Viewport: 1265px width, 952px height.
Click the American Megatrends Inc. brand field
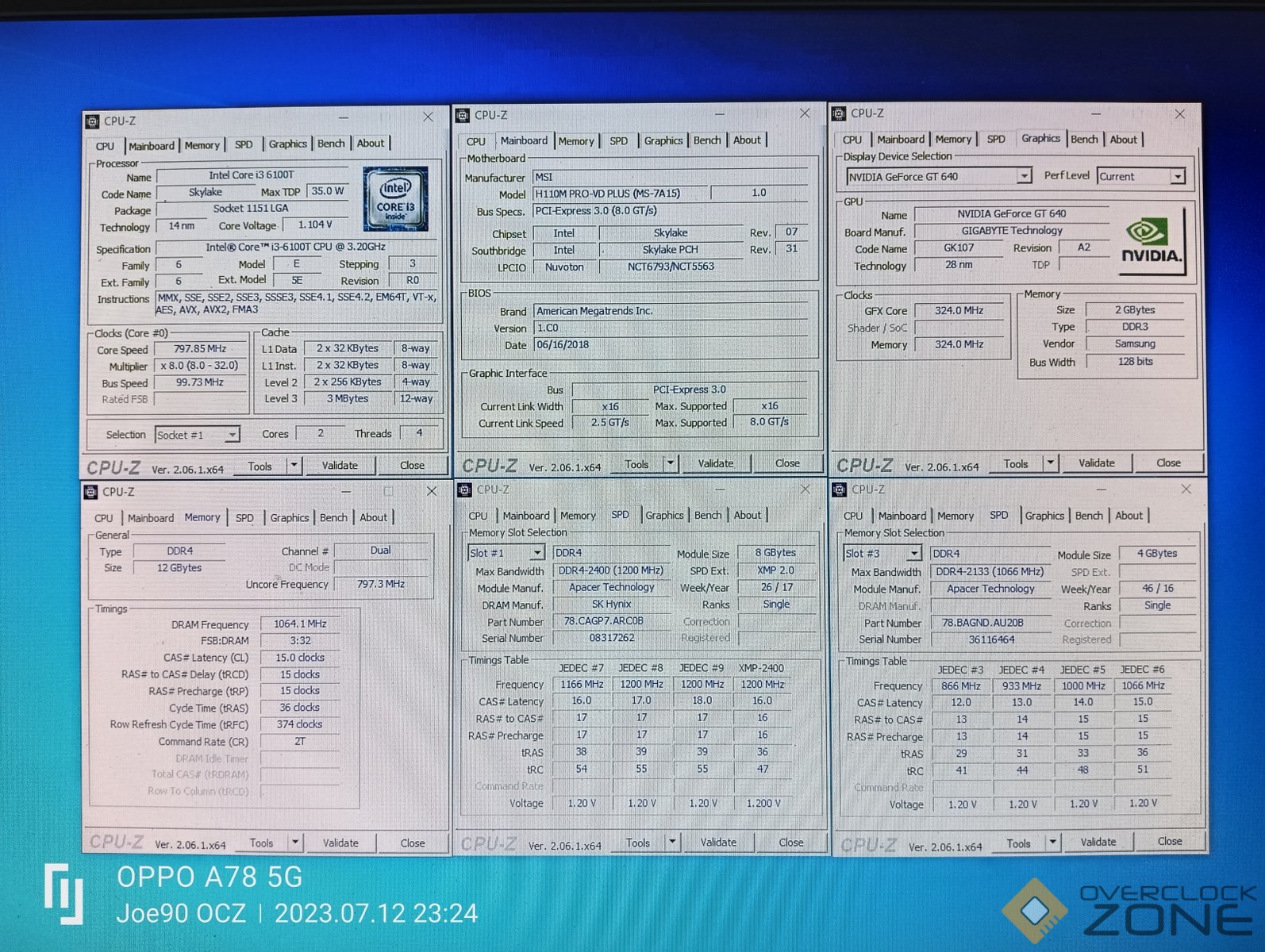click(671, 311)
